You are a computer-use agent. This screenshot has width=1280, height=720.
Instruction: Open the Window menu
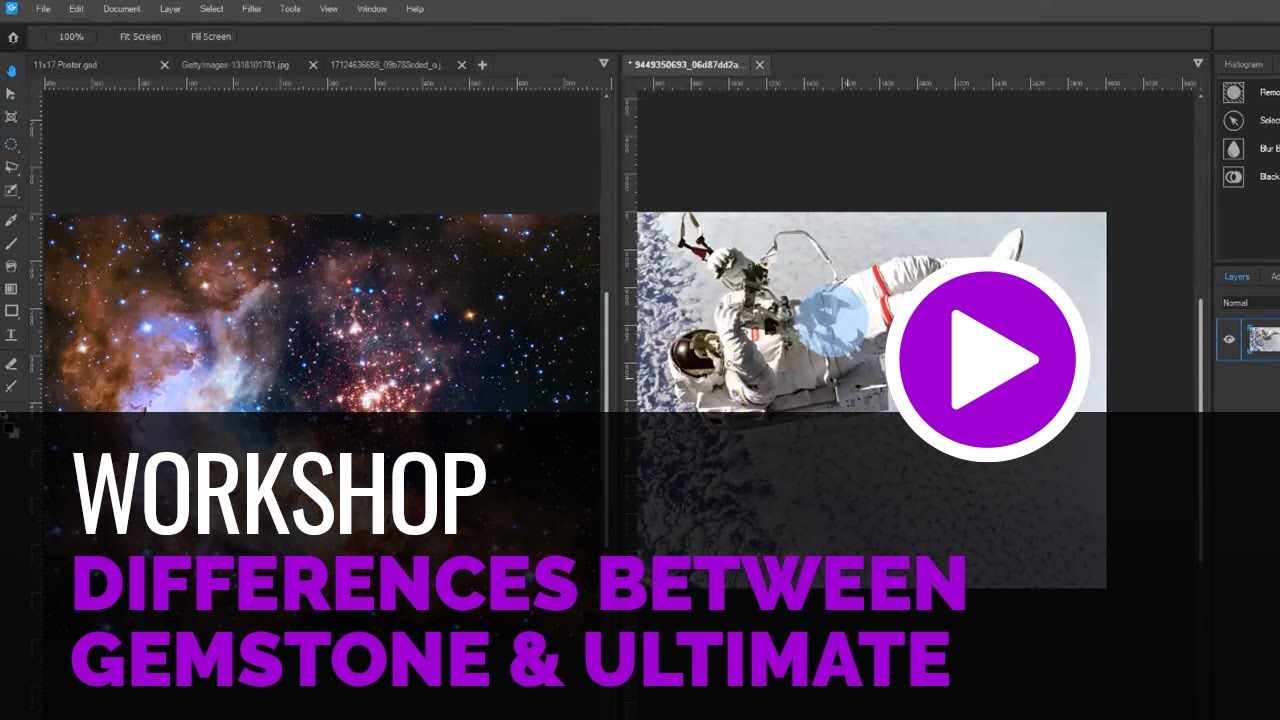(372, 9)
